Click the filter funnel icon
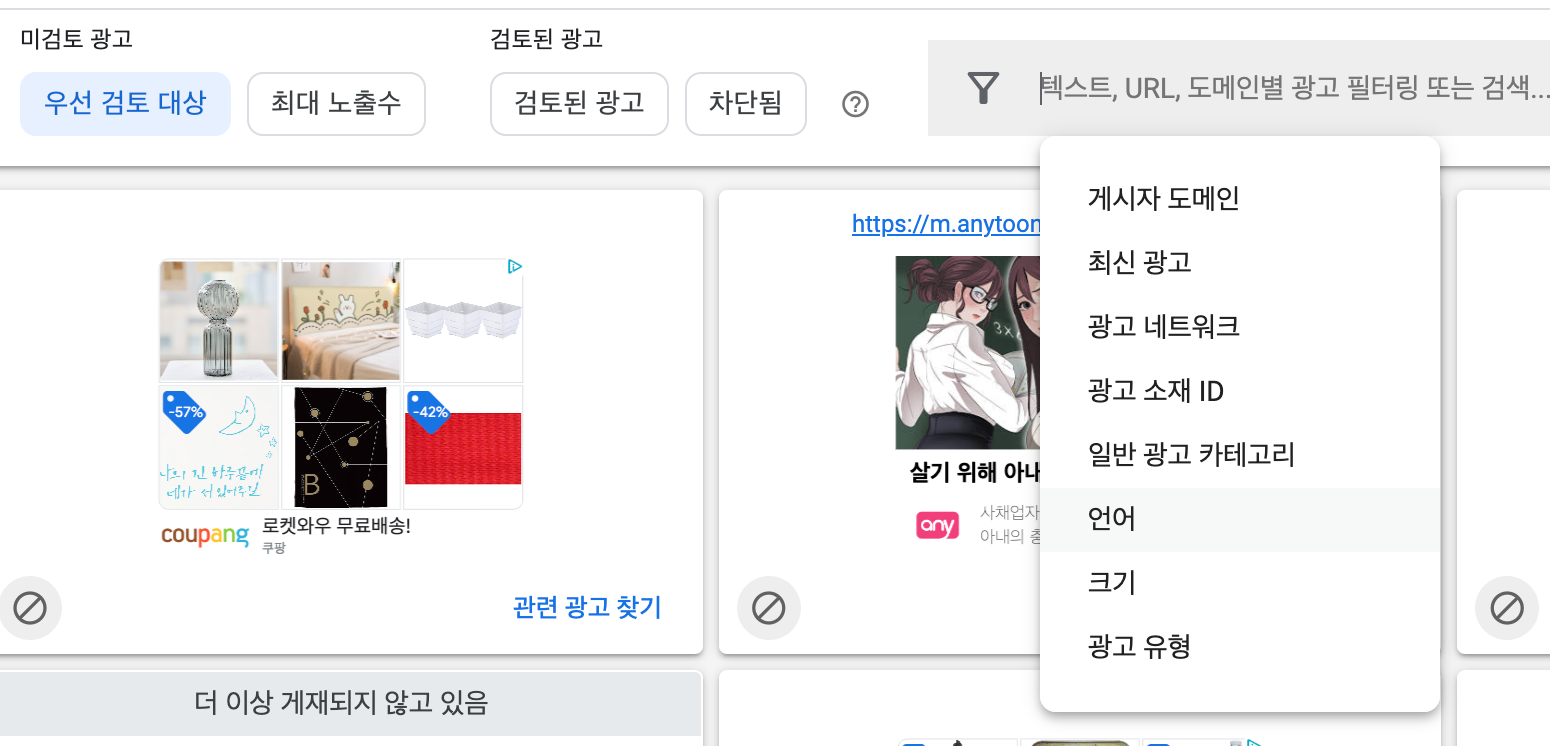This screenshot has height=746, width=1550. pos(984,88)
